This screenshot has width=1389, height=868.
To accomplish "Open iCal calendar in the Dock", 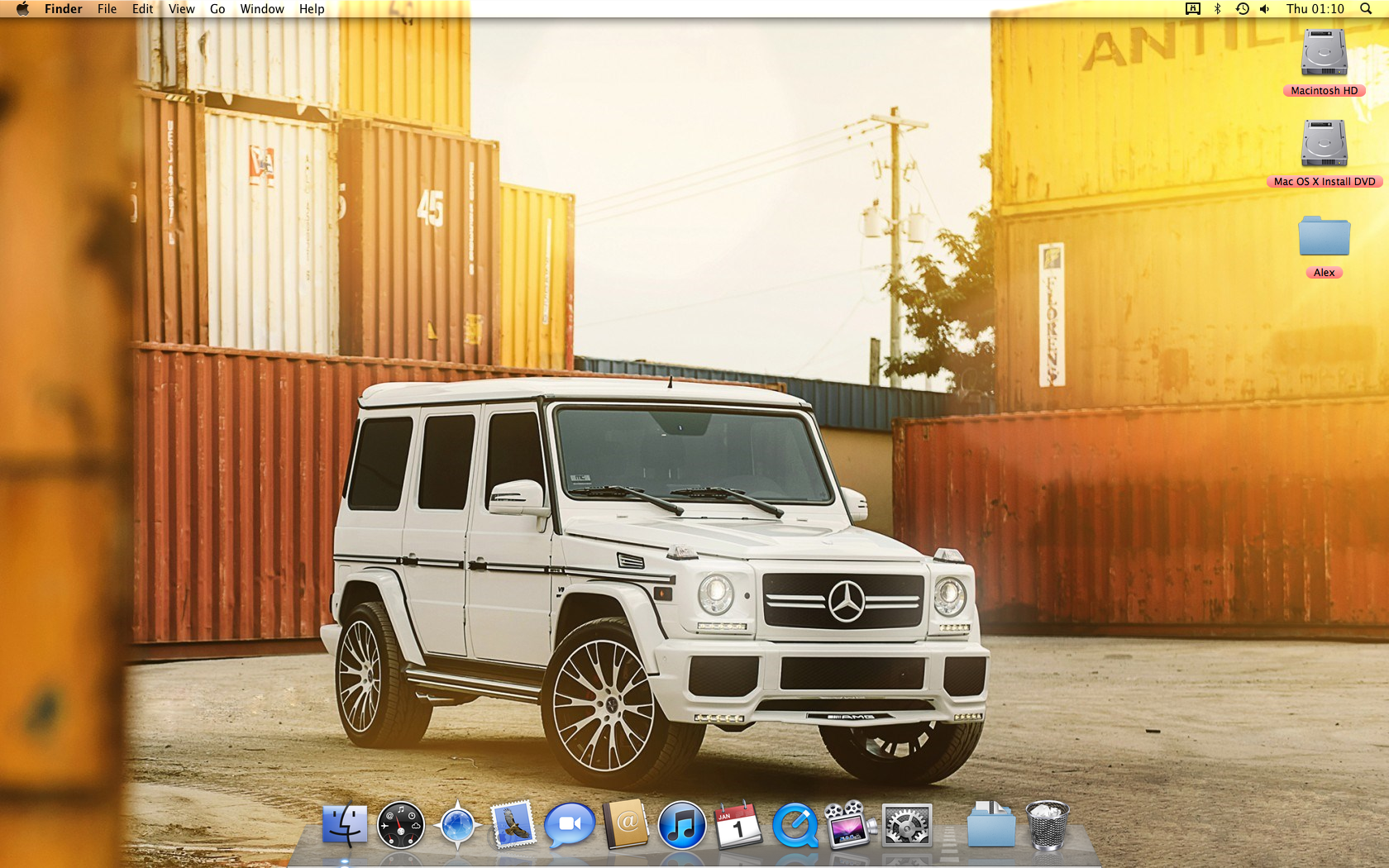I will click(x=738, y=824).
